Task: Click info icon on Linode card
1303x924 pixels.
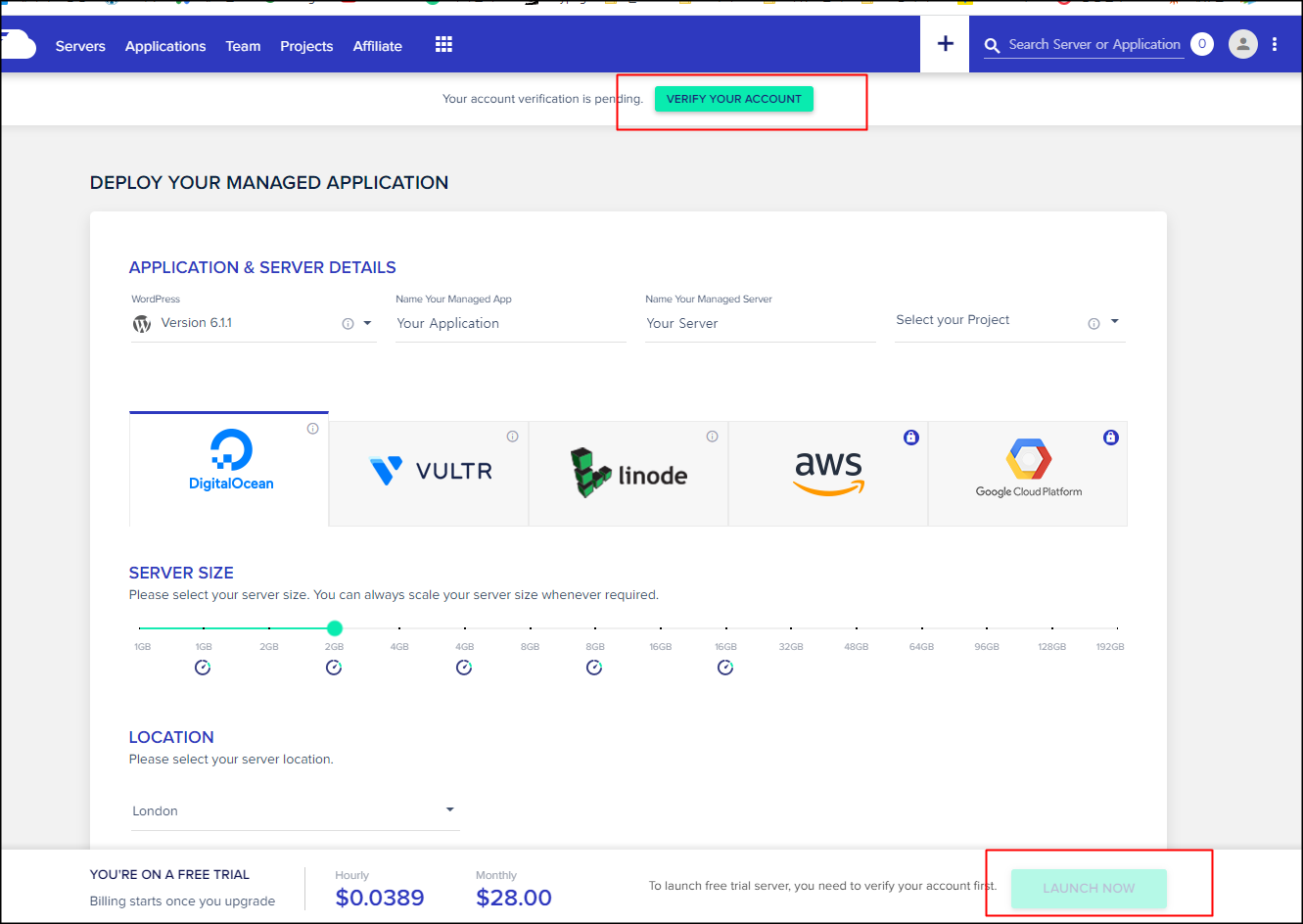Action: click(x=712, y=437)
